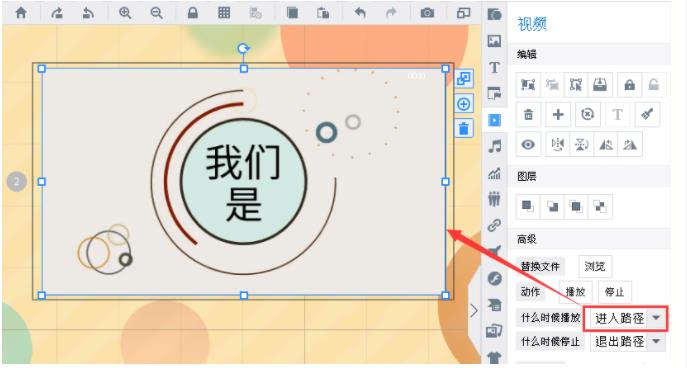Toggle the grid display icon
The image size is (687, 368).
click(x=224, y=13)
